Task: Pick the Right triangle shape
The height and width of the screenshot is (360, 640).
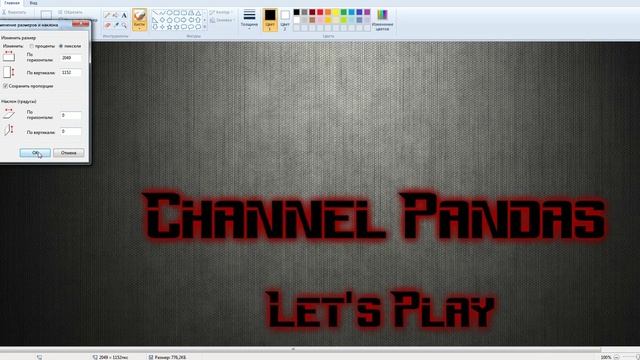Action: pos(155,20)
